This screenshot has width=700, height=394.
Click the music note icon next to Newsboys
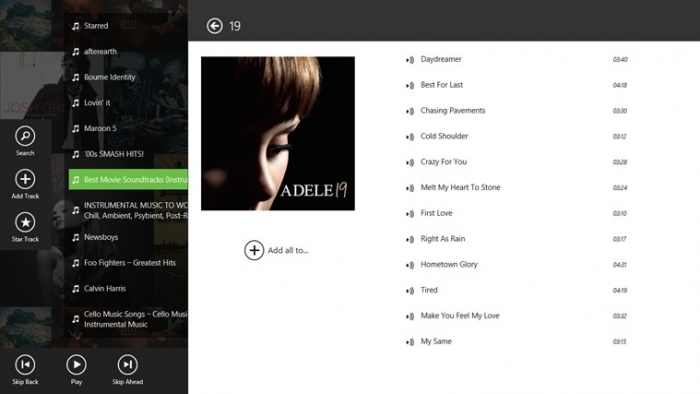pos(76,237)
